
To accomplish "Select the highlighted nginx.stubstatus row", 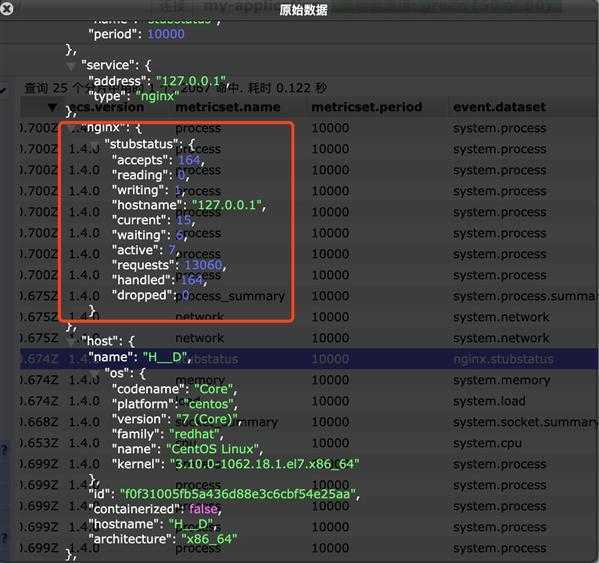I will [309, 359].
